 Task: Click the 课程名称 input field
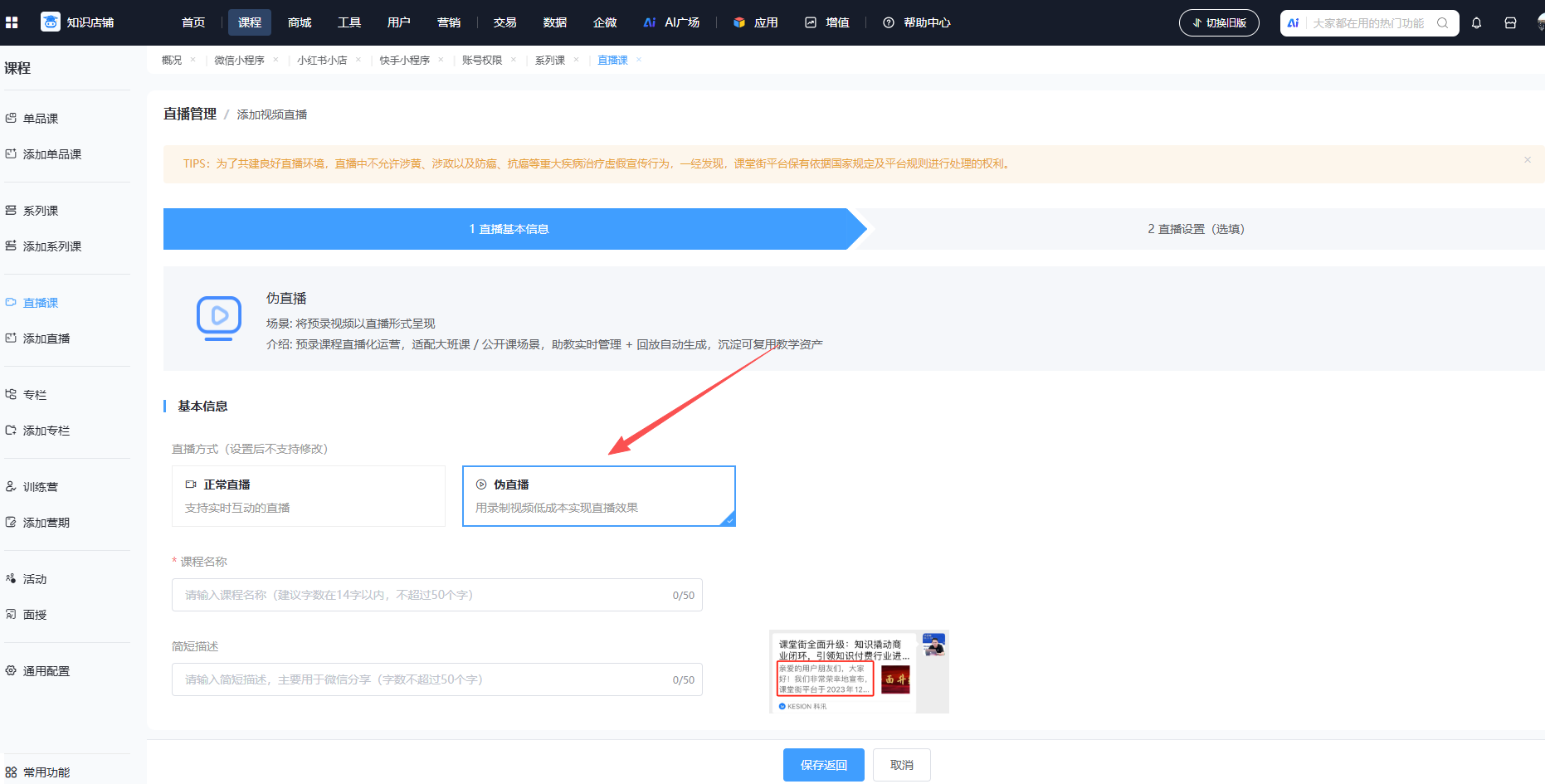[x=437, y=595]
